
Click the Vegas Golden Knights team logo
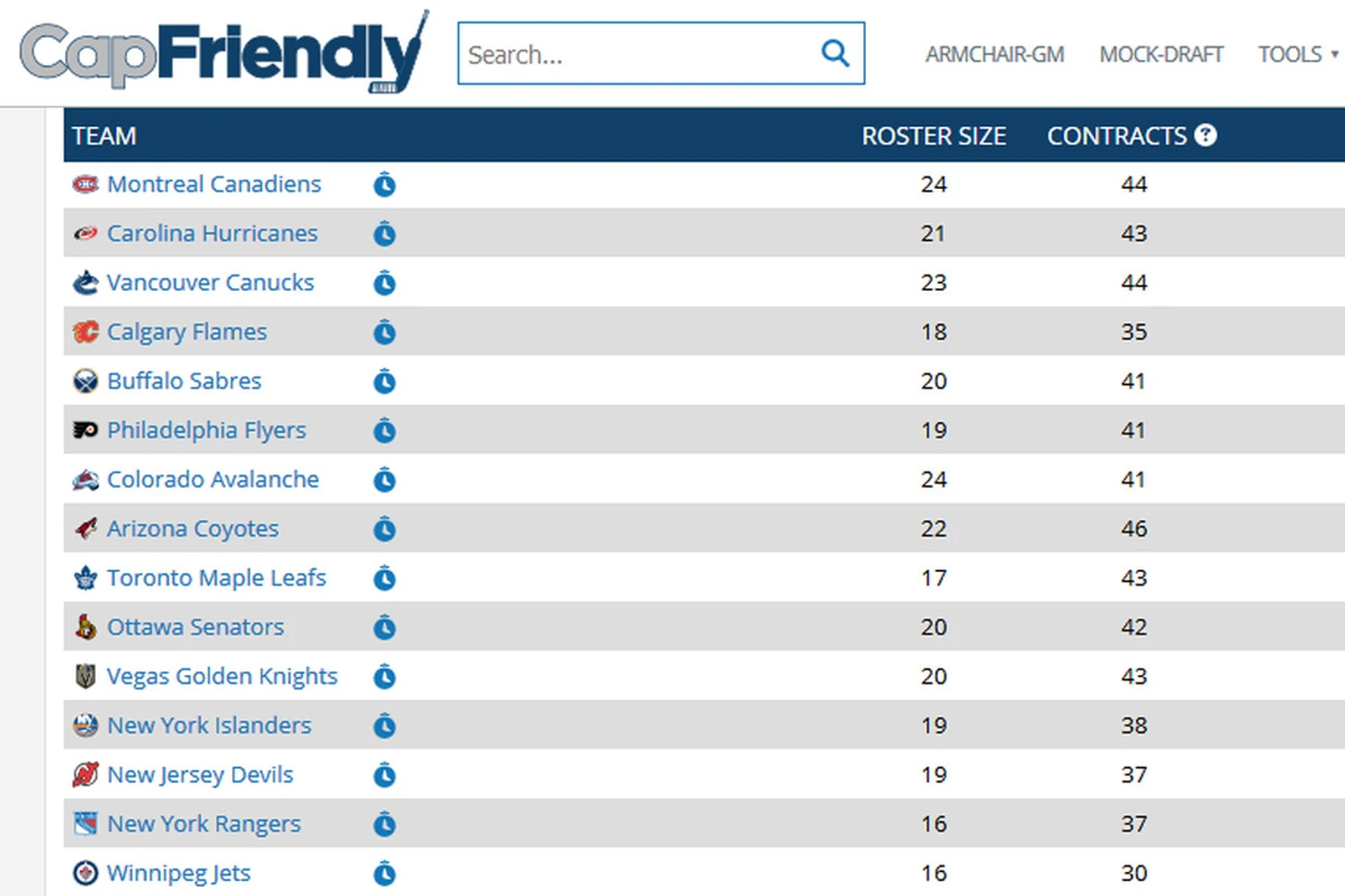click(x=85, y=676)
